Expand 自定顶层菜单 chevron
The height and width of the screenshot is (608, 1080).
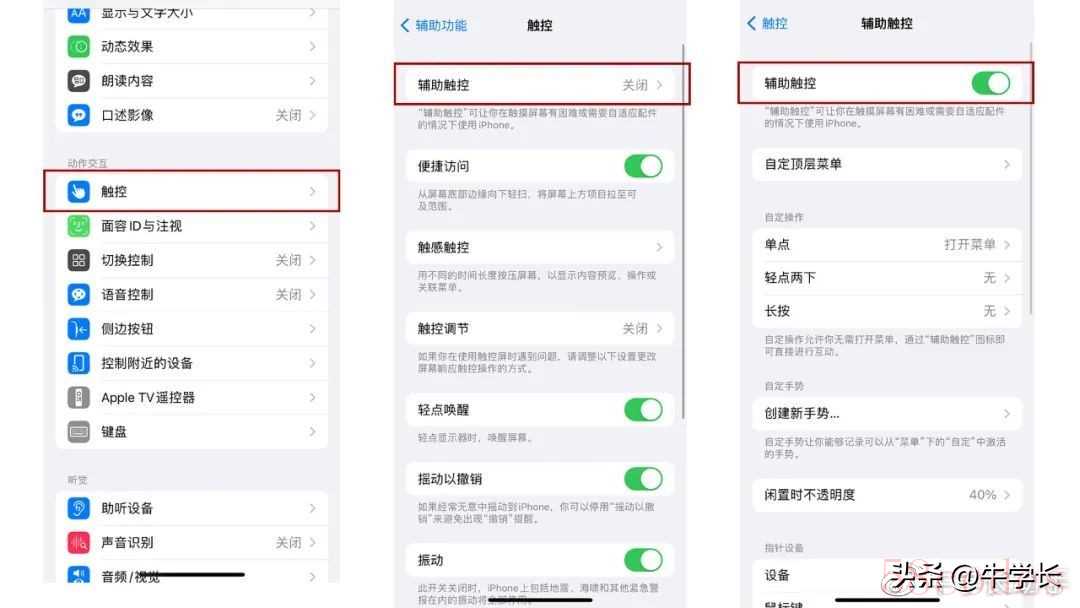pyautogui.click(x=1007, y=164)
